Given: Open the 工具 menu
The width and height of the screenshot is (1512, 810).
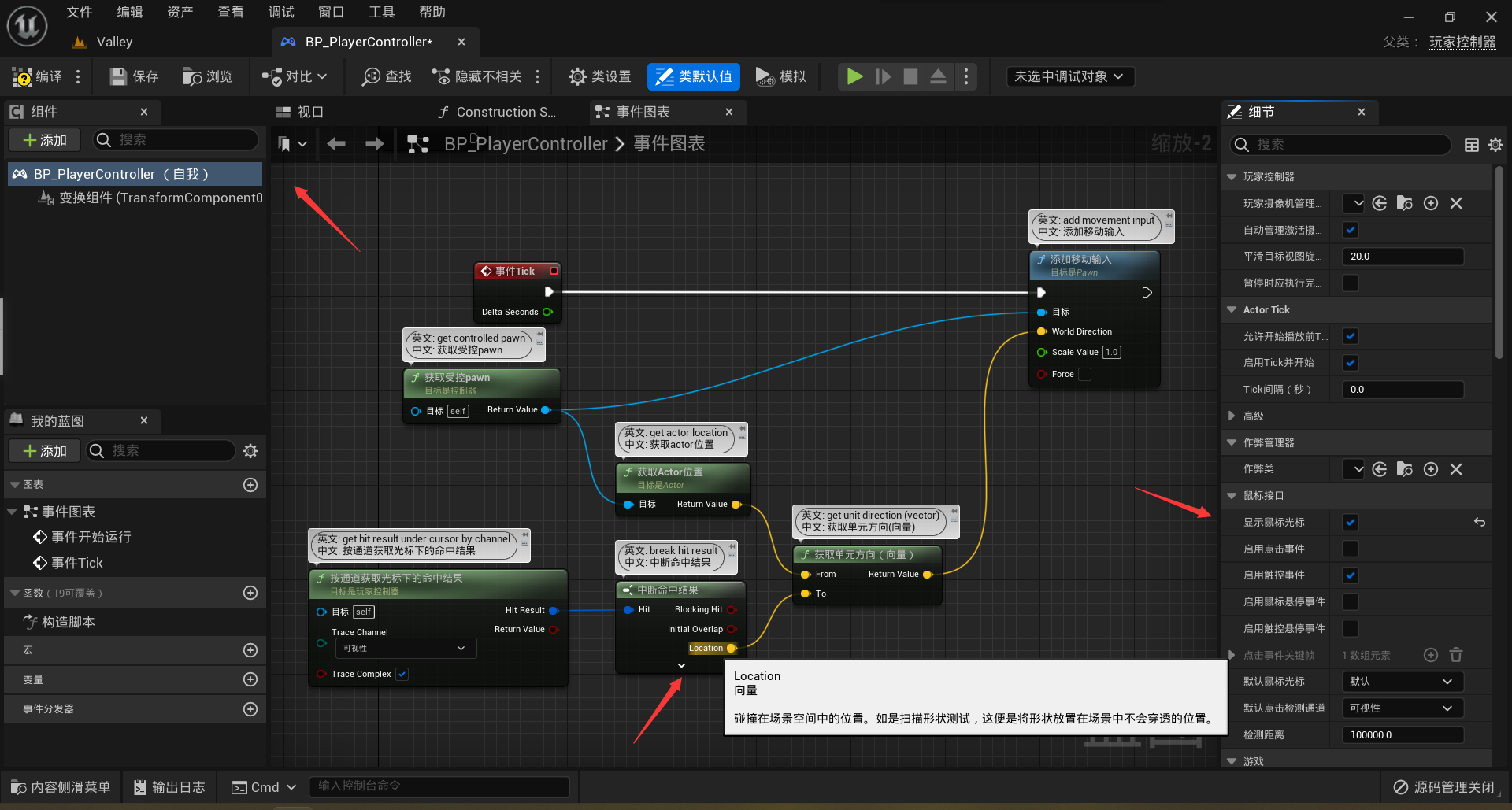Looking at the screenshot, I should (x=381, y=12).
